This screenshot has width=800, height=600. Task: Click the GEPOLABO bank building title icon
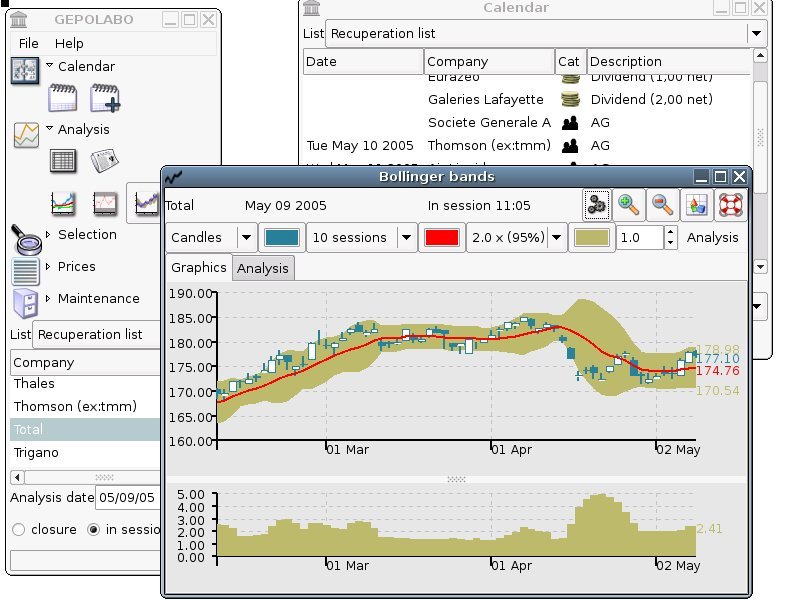pyautogui.click(x=19, y=19)
